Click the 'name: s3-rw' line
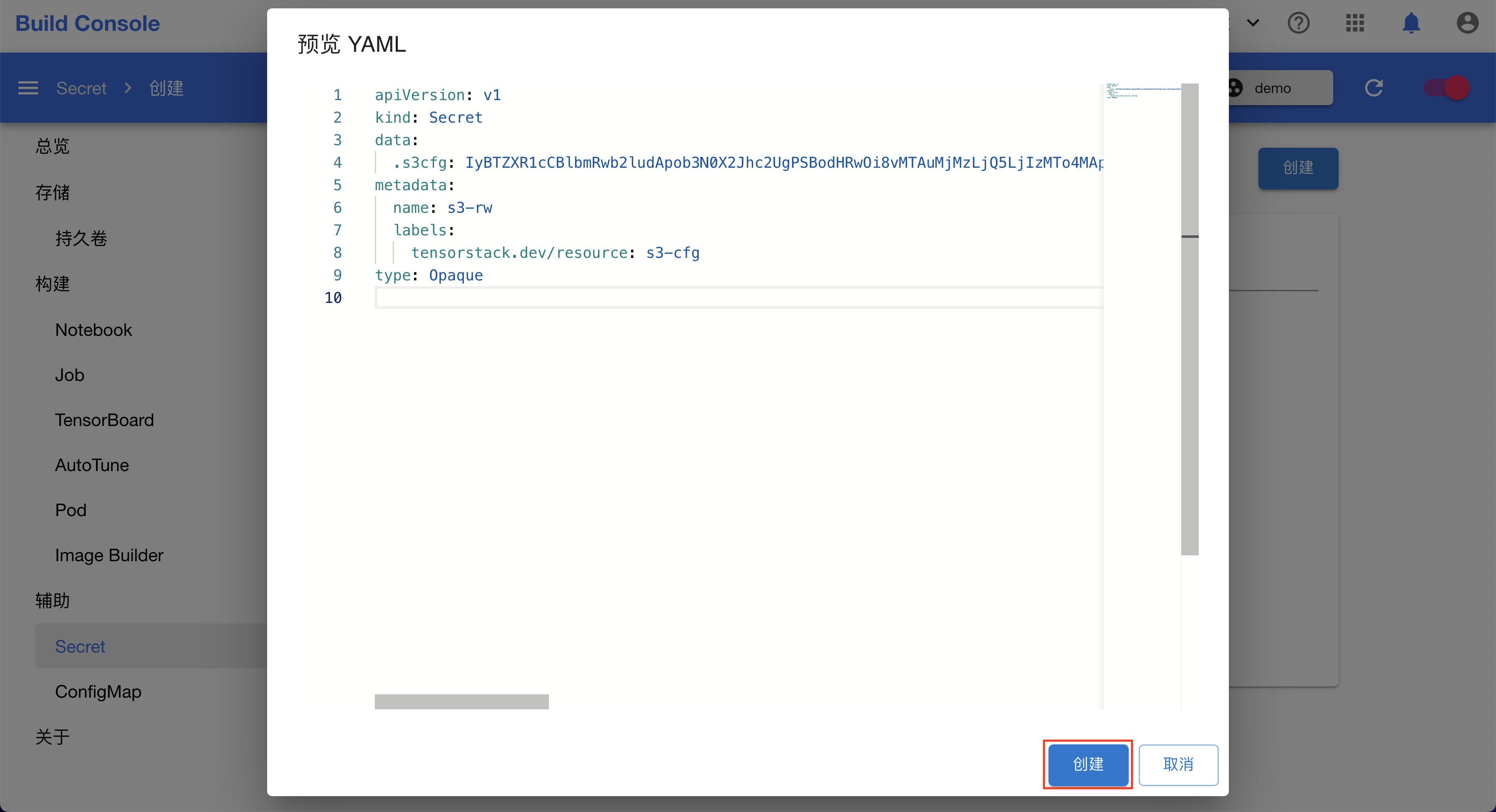 click(x=442, y=208)
